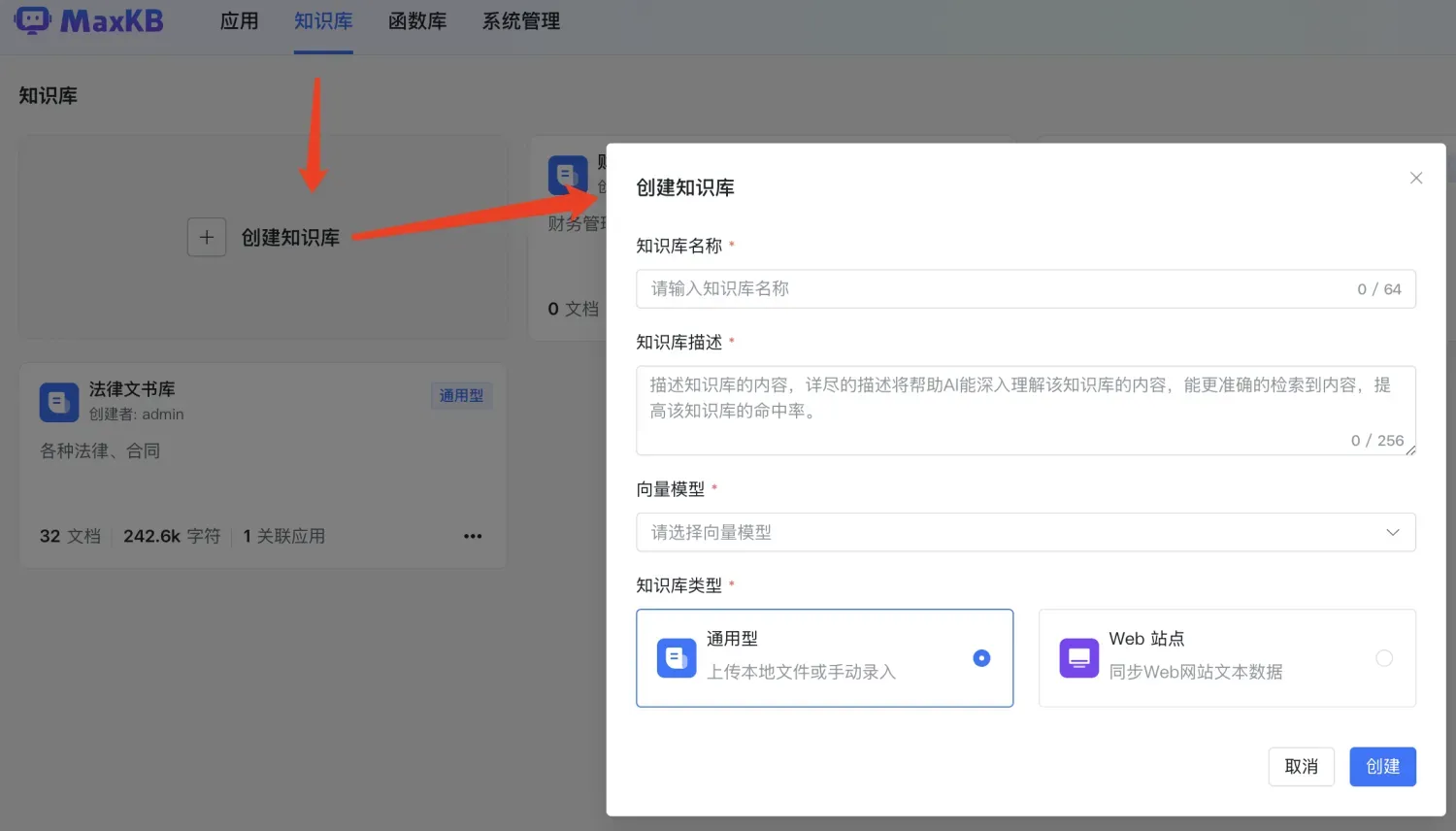This screenshot has width=1456, height=831.
Task: Open the 系统管理 menu
Action: (x=520, y=21)
